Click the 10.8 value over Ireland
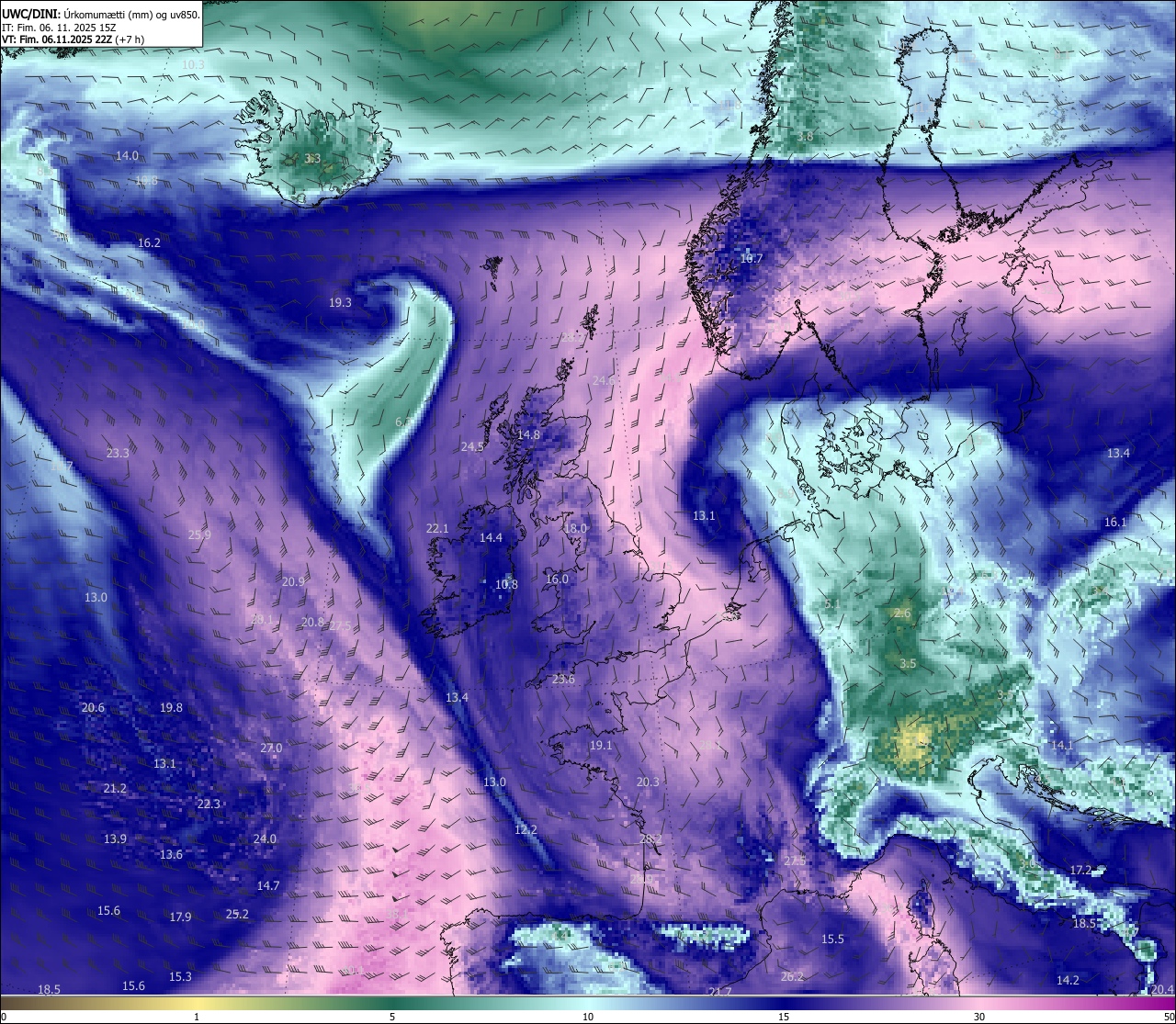 [x=506, y=584]
